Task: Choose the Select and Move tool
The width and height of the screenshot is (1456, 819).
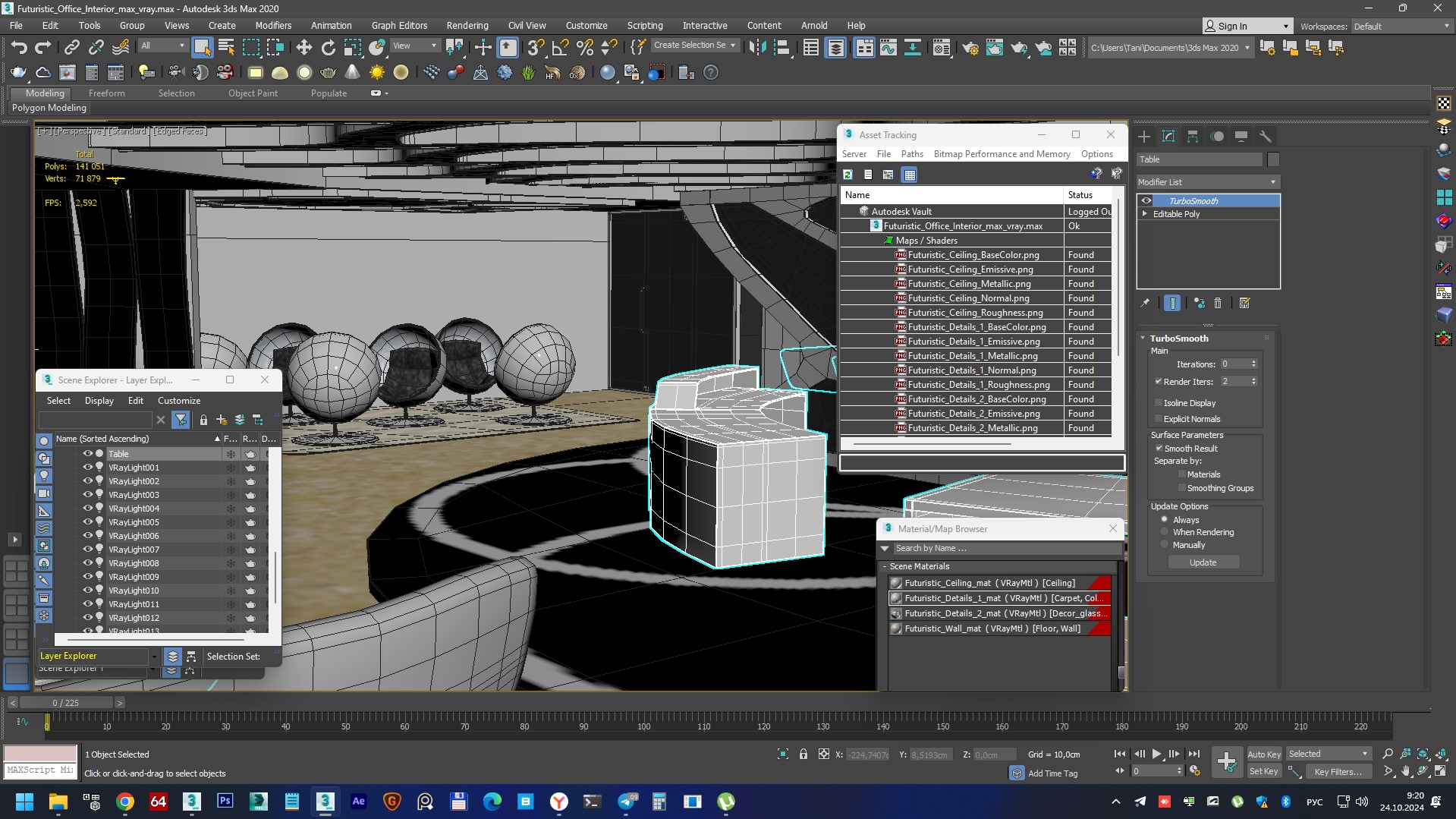Action: tap(303, 48)
